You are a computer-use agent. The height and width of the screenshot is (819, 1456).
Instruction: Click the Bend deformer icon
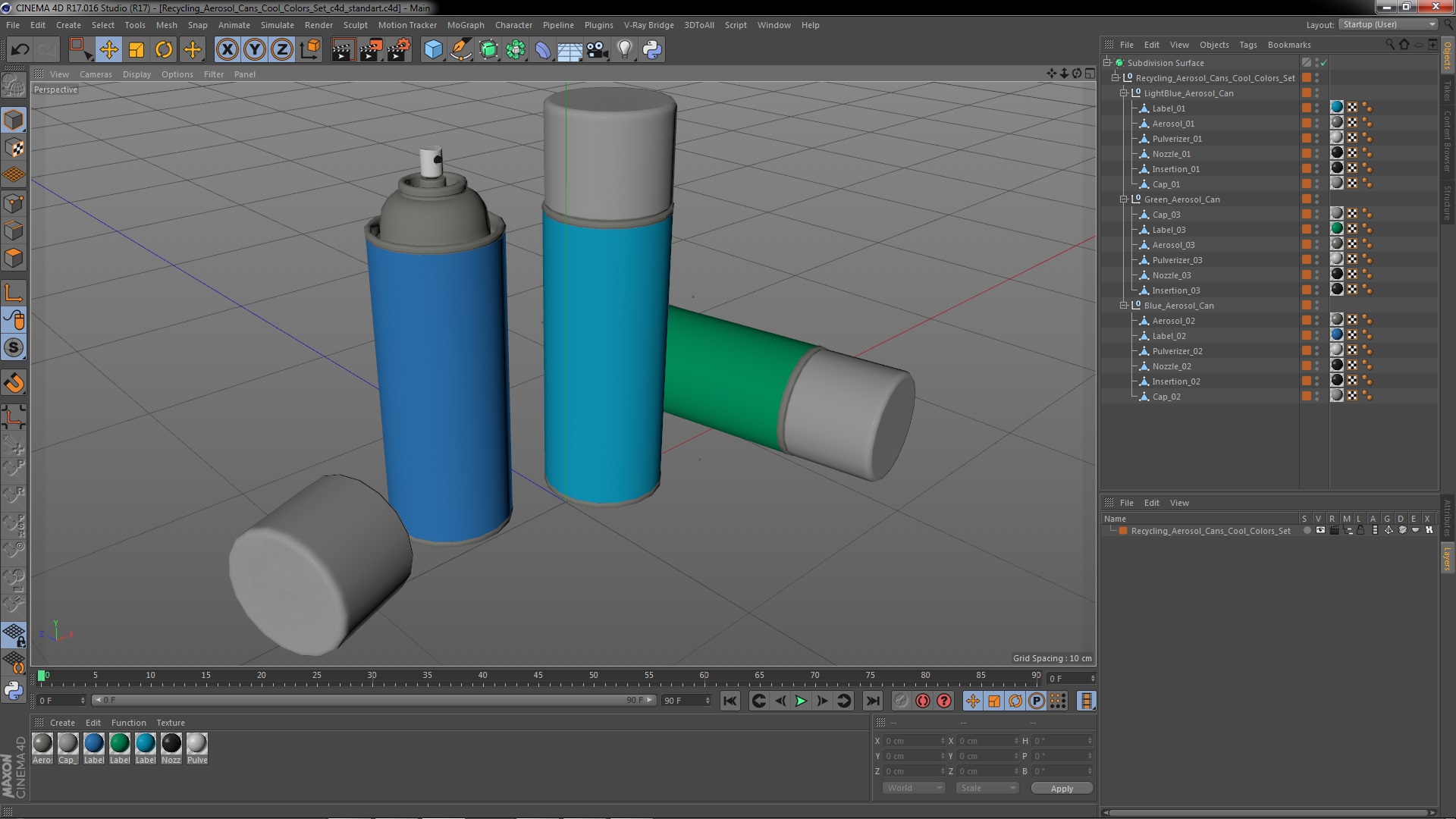pos(543,50)
